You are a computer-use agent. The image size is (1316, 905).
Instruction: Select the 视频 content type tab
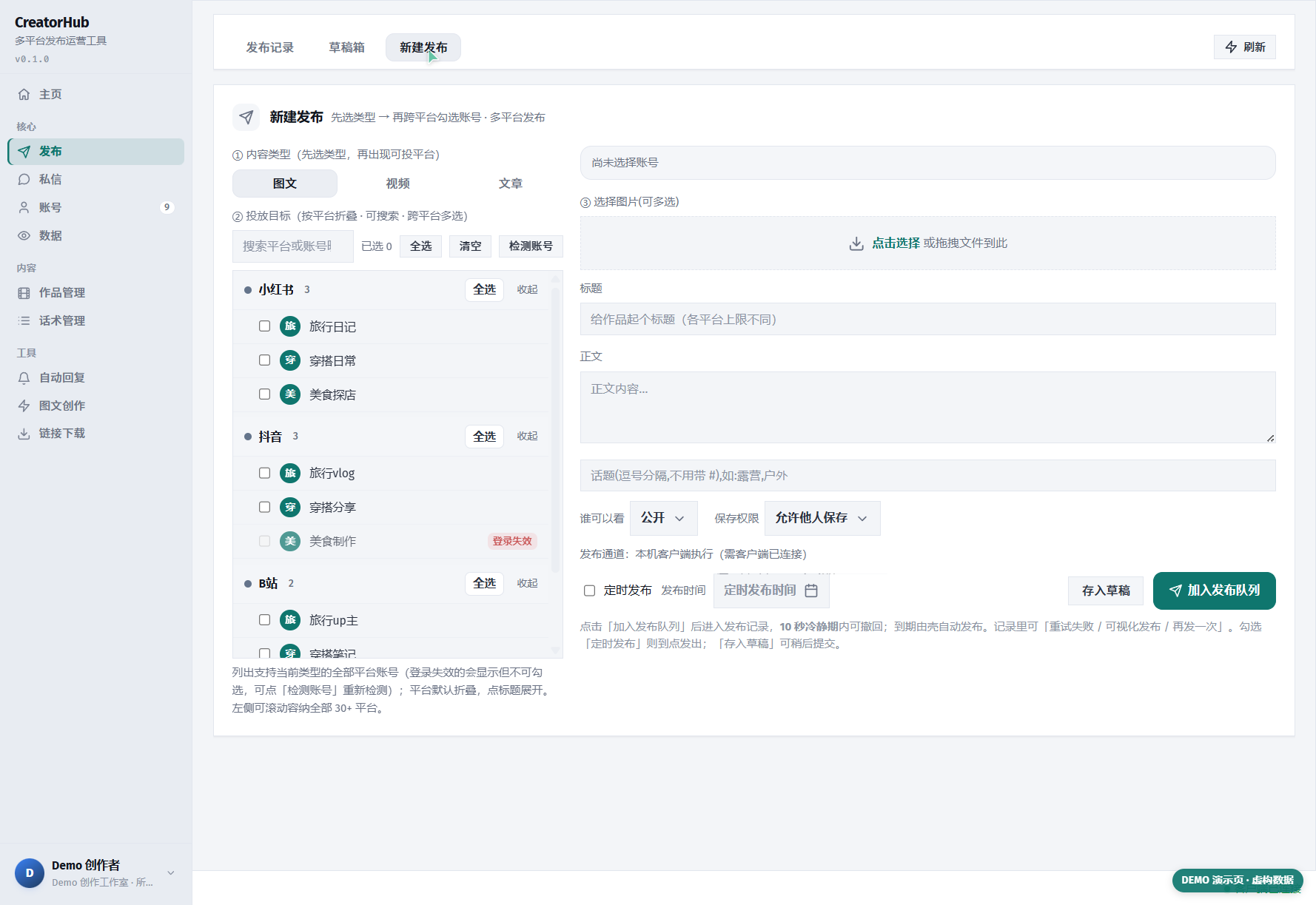click(397, 184)
